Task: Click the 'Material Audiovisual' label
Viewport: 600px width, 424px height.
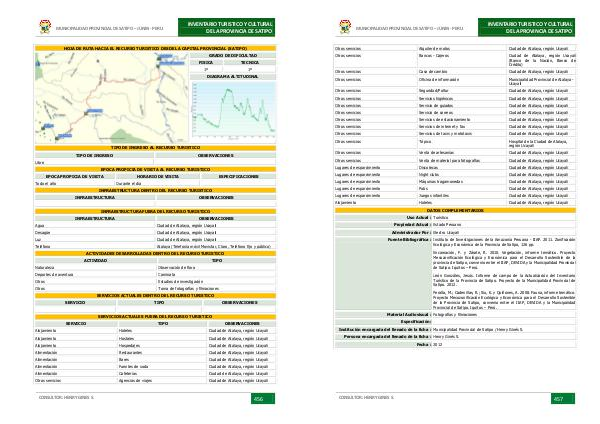Action: pyautogui.click(x=408, y=315)
